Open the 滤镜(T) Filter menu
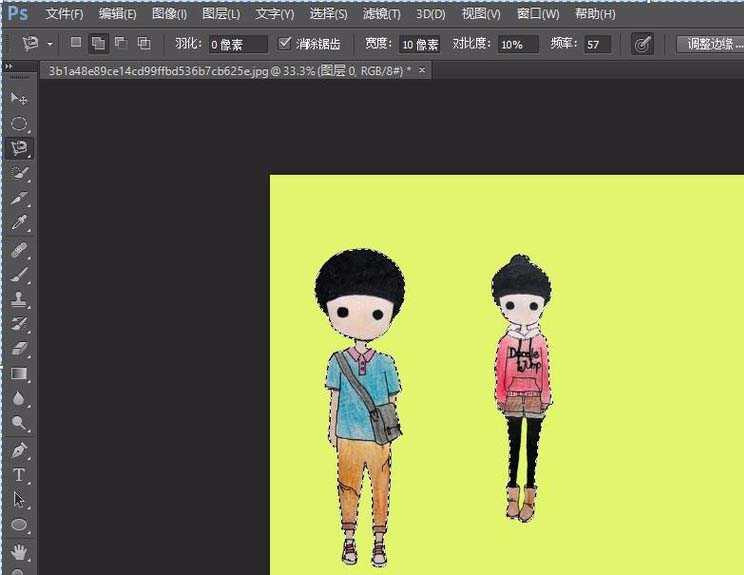The width and height of the screenshot is (744, 575). (381, 14)
